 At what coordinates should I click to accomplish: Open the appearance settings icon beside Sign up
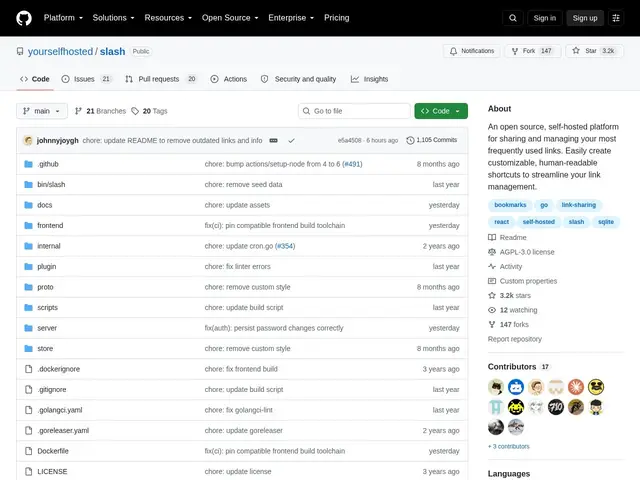(x=616, y=18)
